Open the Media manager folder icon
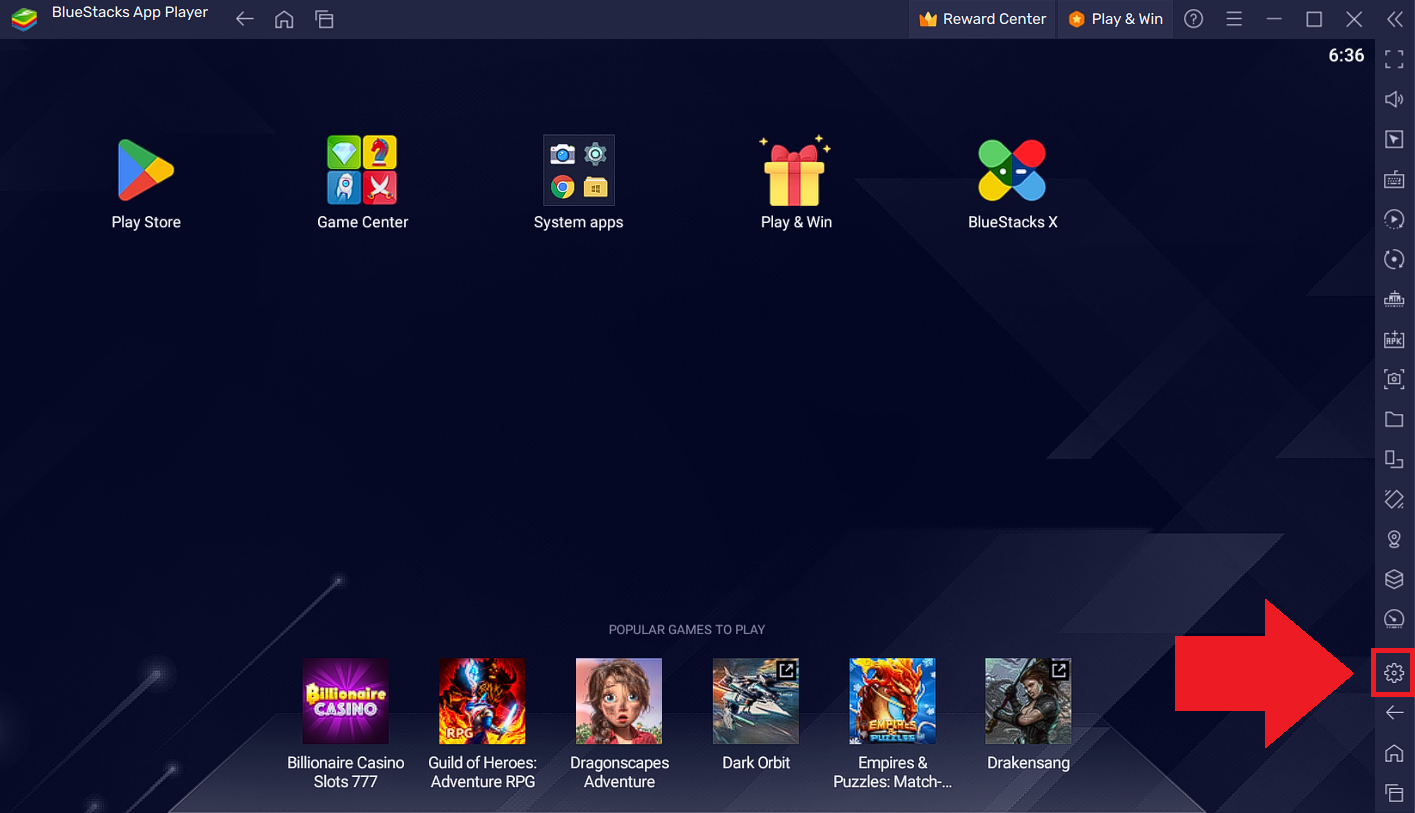 point(1393,419)
